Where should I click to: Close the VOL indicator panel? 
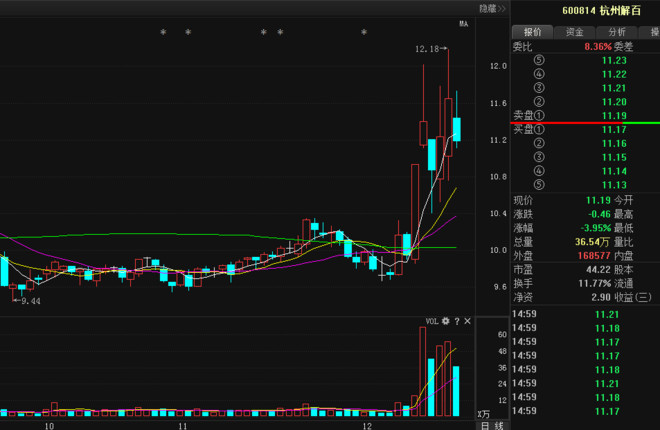(x=467, y=321)
